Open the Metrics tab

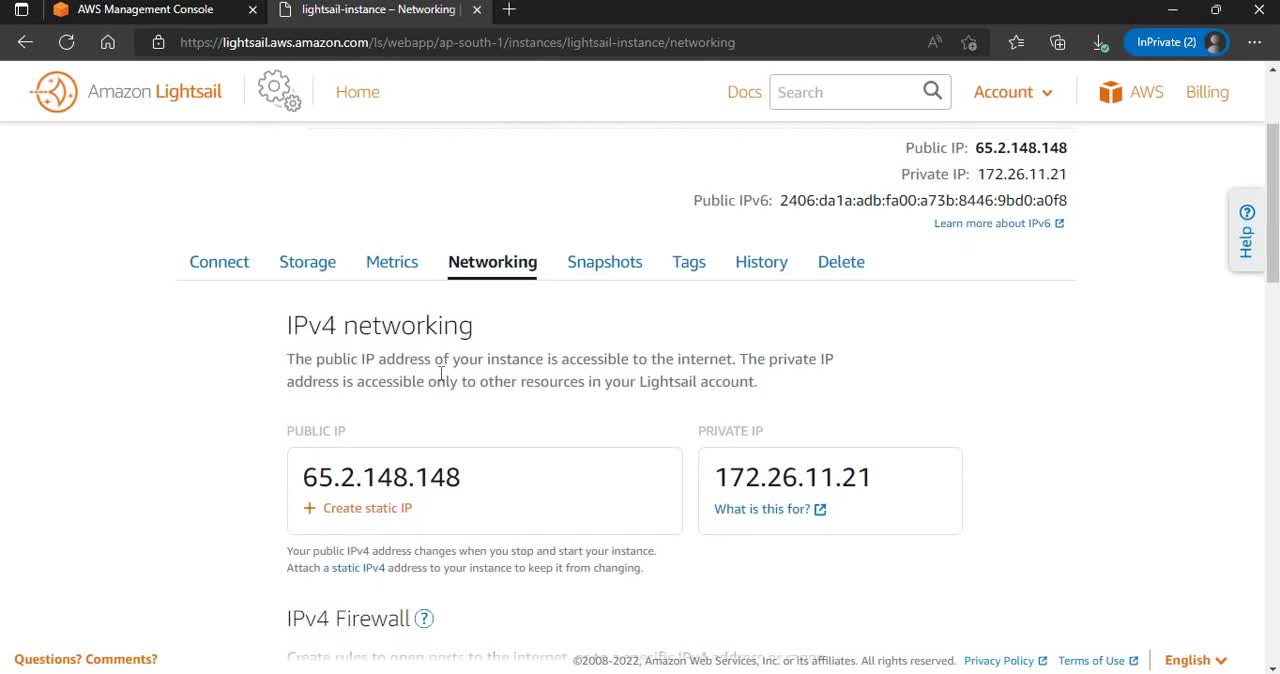pos(392,262)
